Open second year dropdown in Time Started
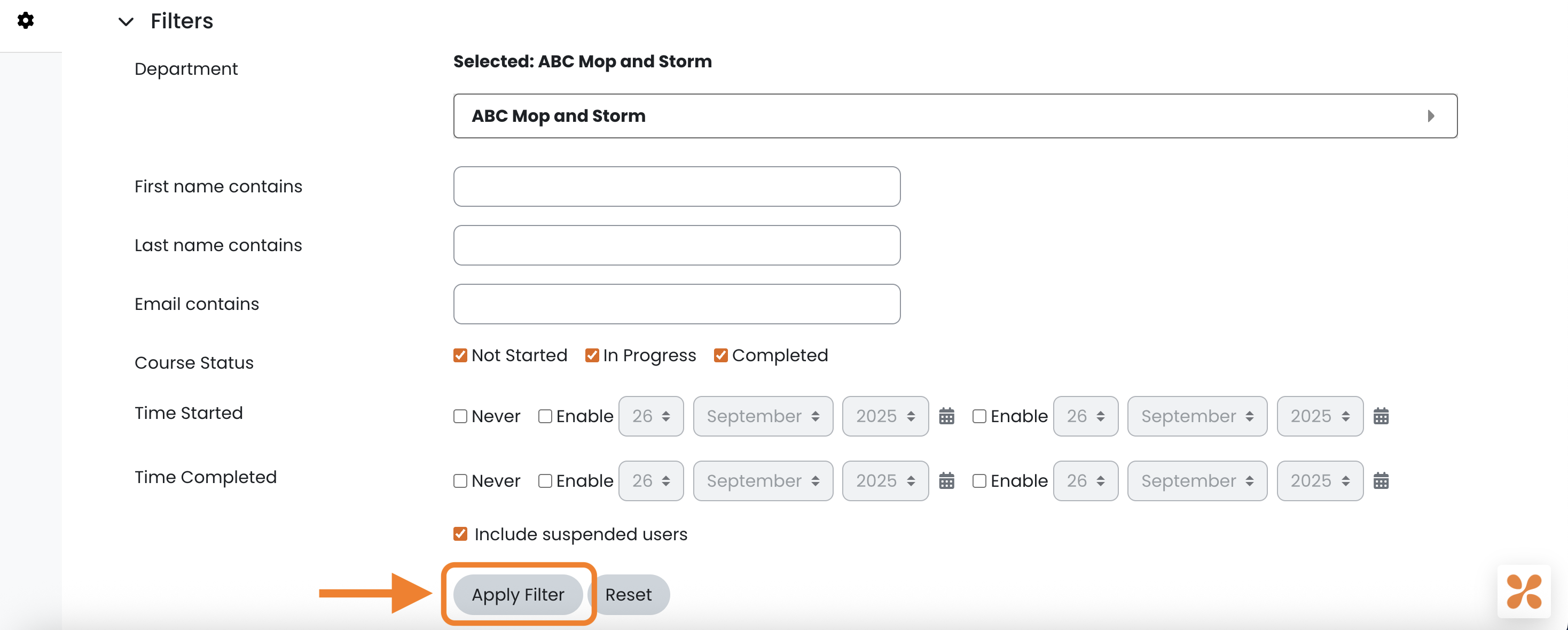 coord(1320,416)
